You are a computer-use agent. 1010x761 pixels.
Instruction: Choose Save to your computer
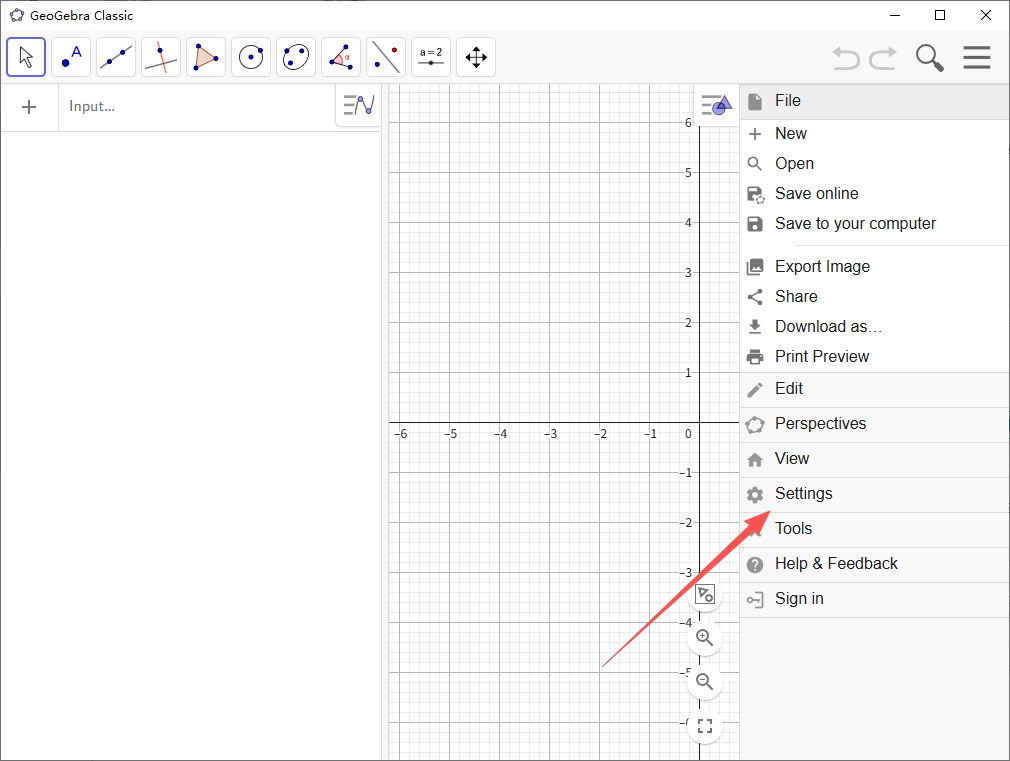[x=875, y=224]
